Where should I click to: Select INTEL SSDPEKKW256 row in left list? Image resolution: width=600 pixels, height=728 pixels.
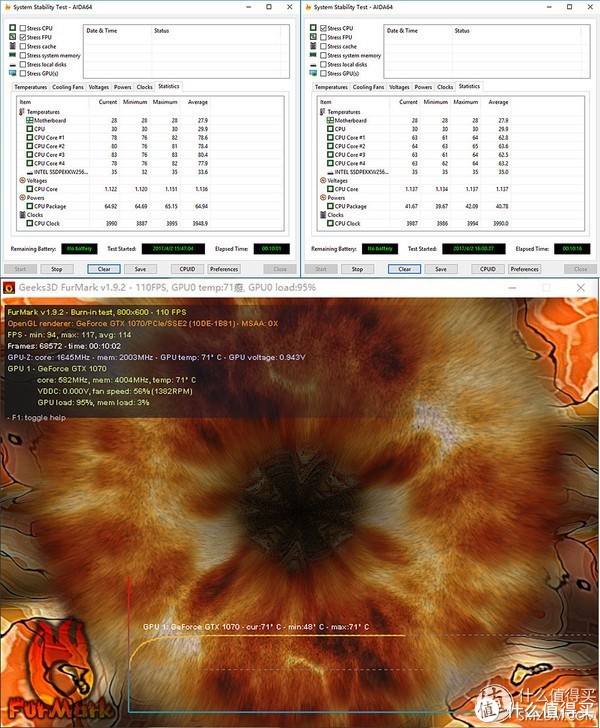(150, 172)
